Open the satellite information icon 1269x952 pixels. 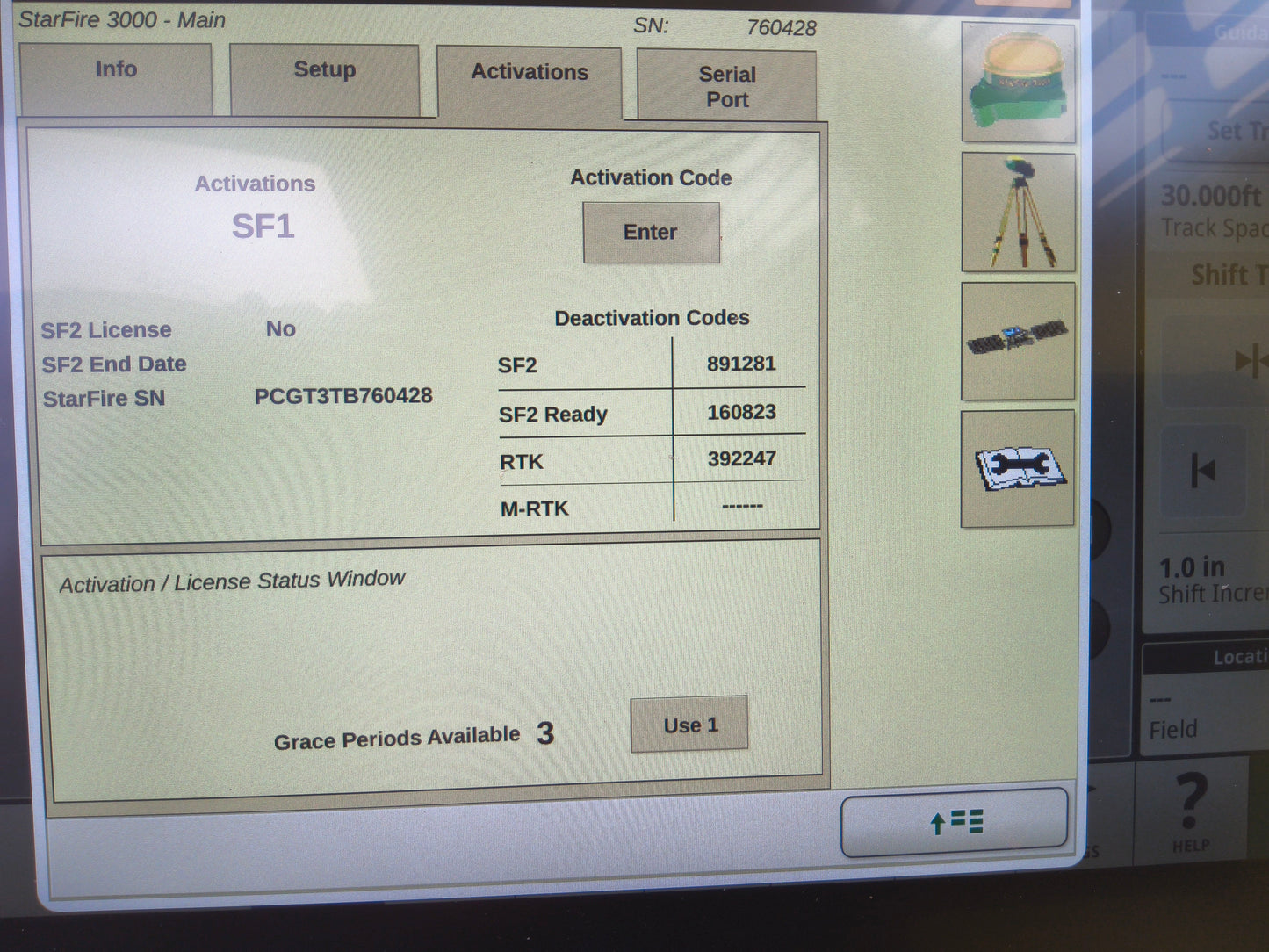click(x=1018, y=341)
